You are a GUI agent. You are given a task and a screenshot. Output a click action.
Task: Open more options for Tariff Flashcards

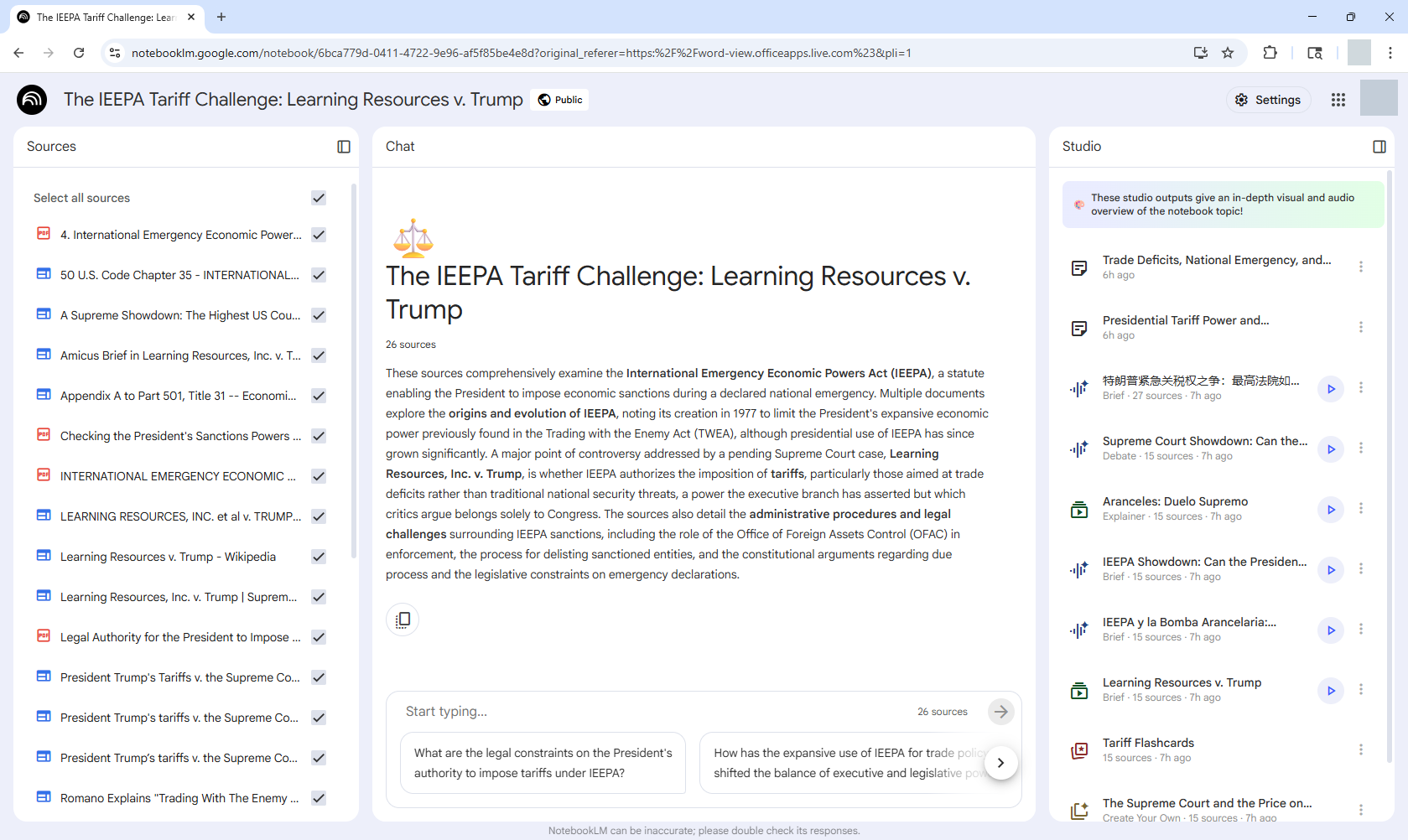[1360, 749]
